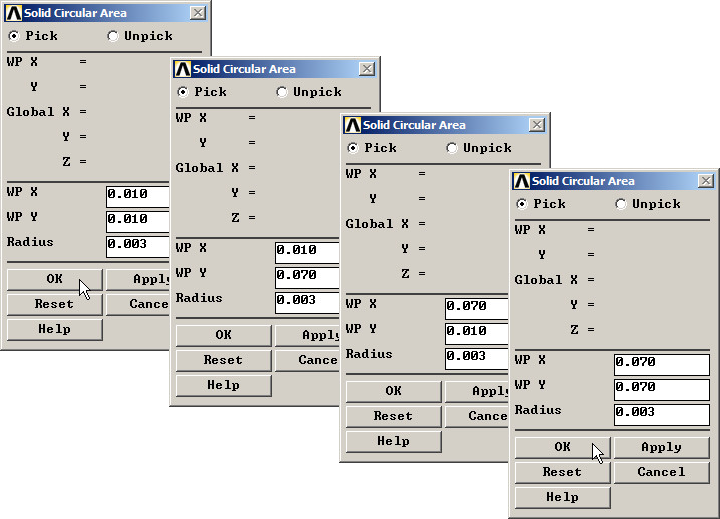Close the third Solid Circular Area dialog from back
Image resolution: width=720 pixels, height=519 pixels.
tap(537, 125)
